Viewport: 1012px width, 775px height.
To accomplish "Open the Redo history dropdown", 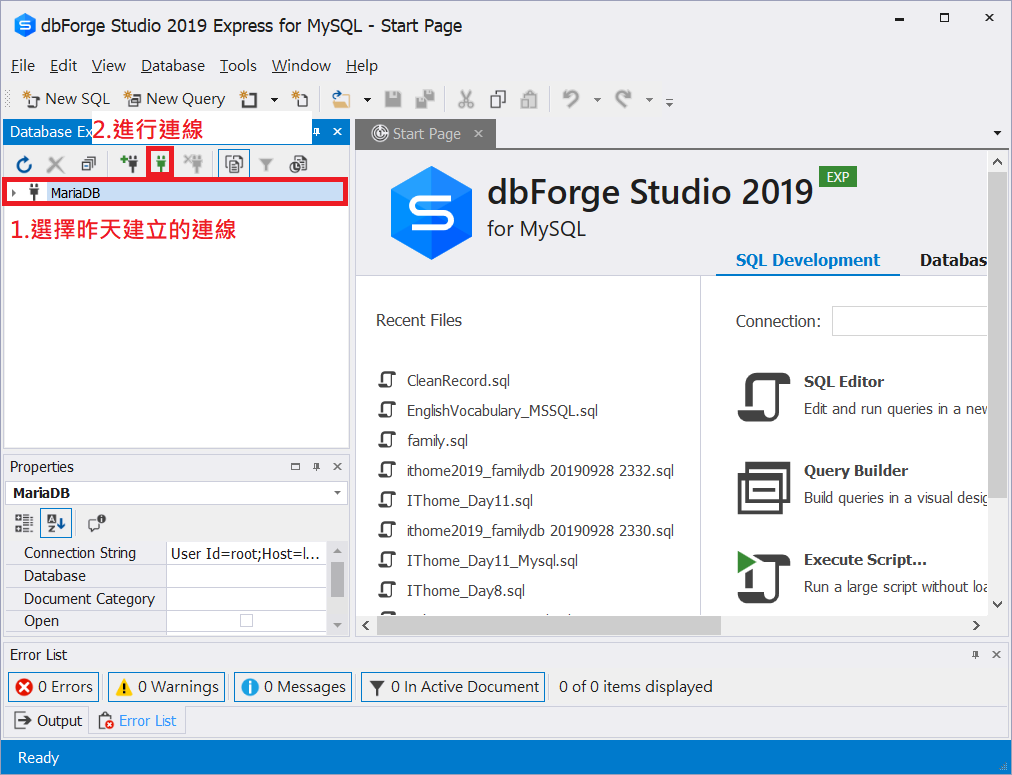I will click(649, 100).
